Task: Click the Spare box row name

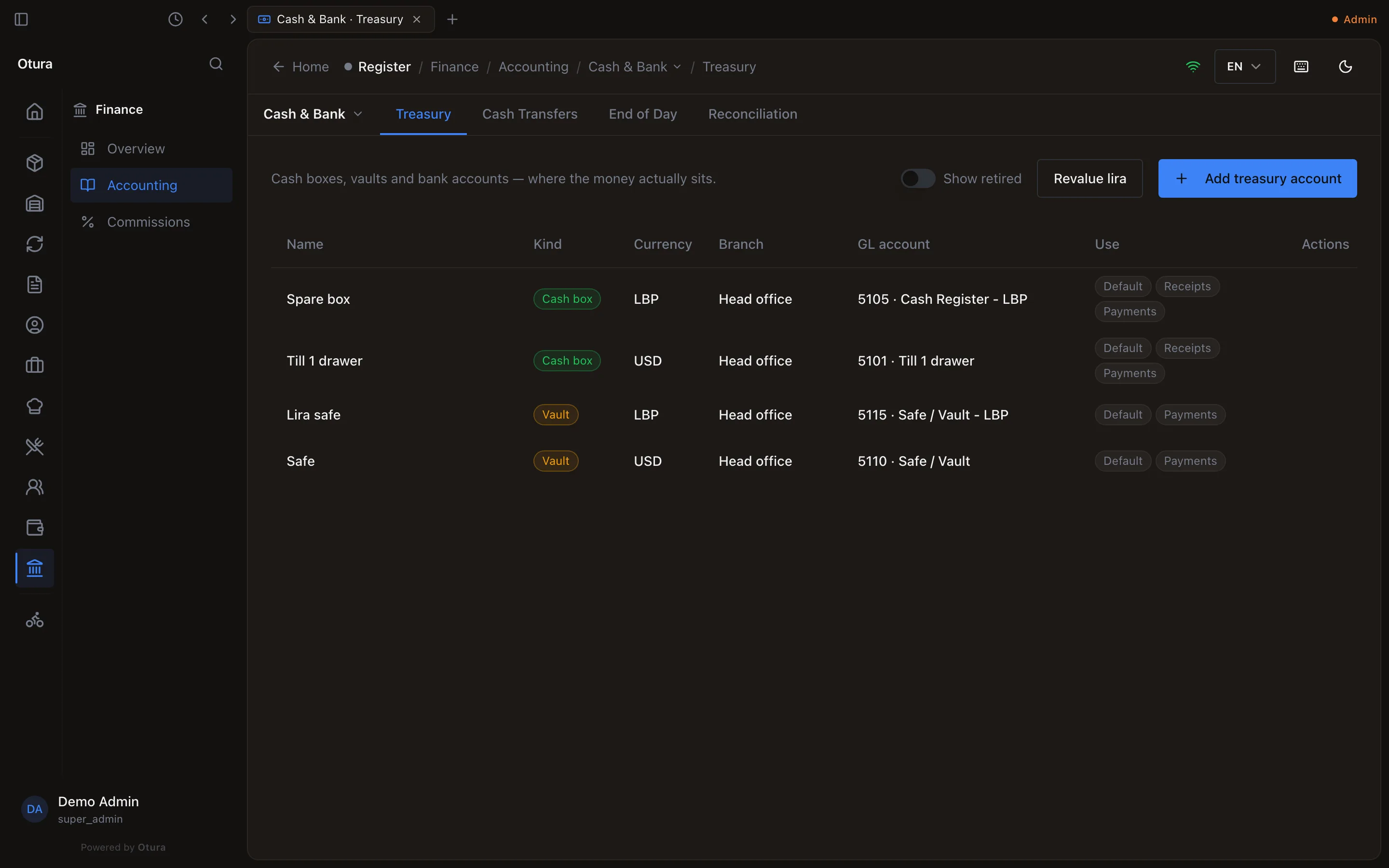Action: (318, 299)
